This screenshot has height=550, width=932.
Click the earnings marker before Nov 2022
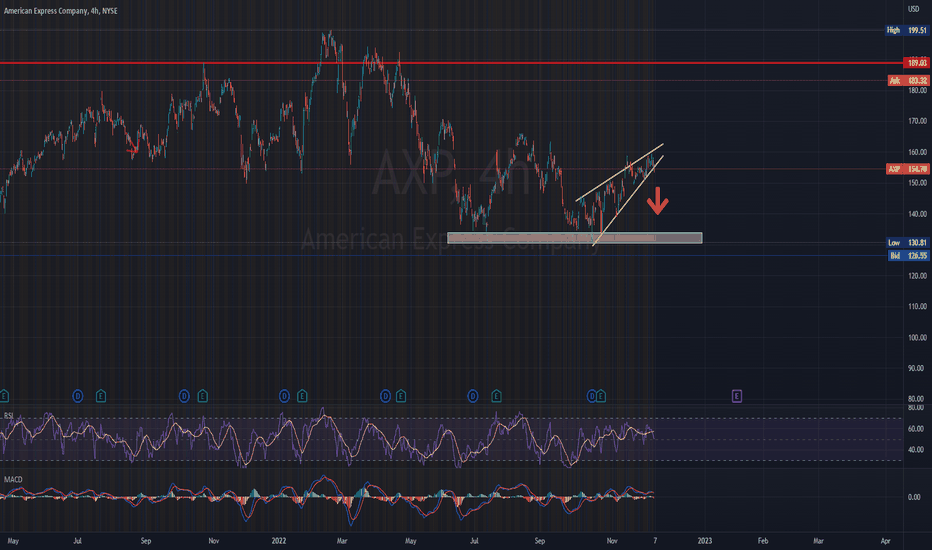pos(601,396)
